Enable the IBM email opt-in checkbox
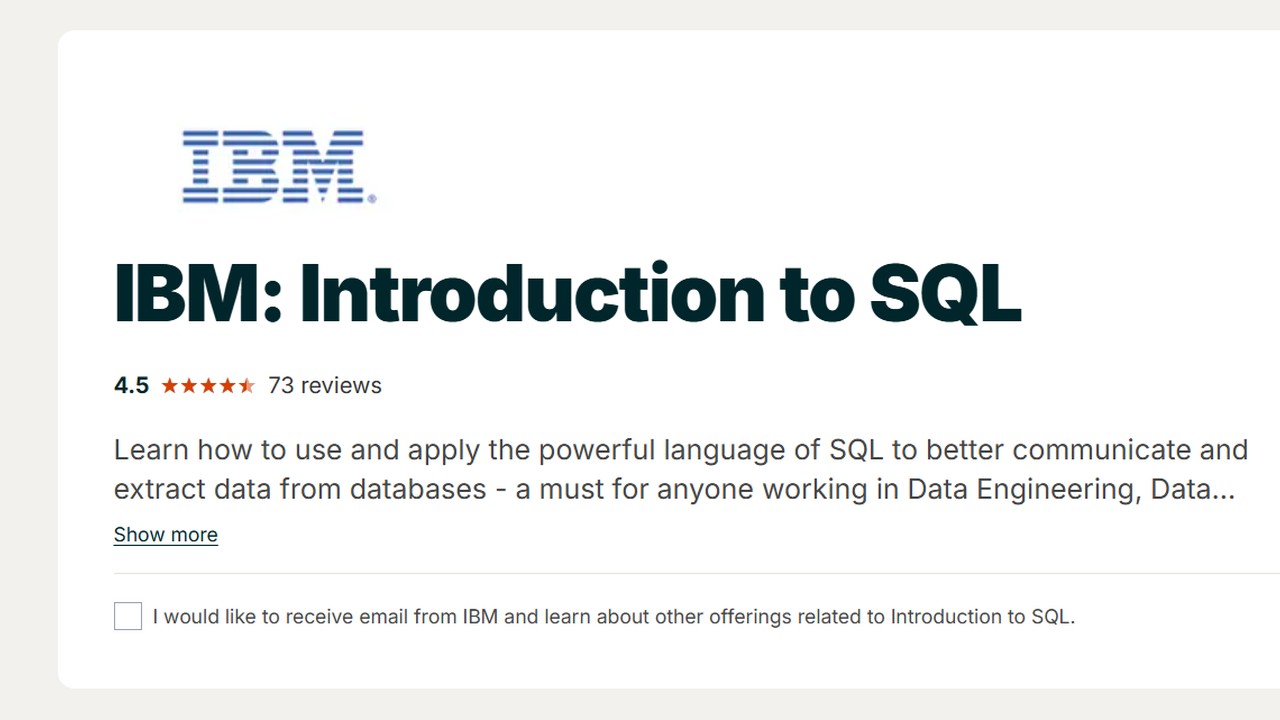 (128, 616)
